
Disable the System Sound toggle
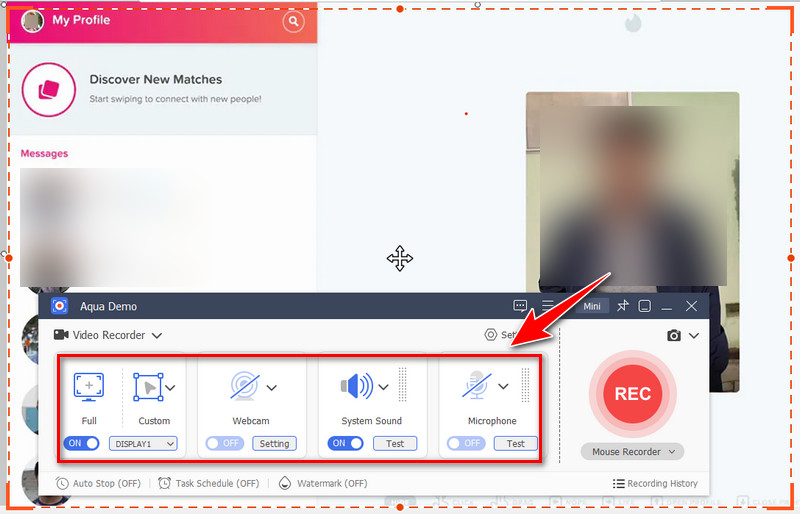pyautogui.click(x=345, y=443)
